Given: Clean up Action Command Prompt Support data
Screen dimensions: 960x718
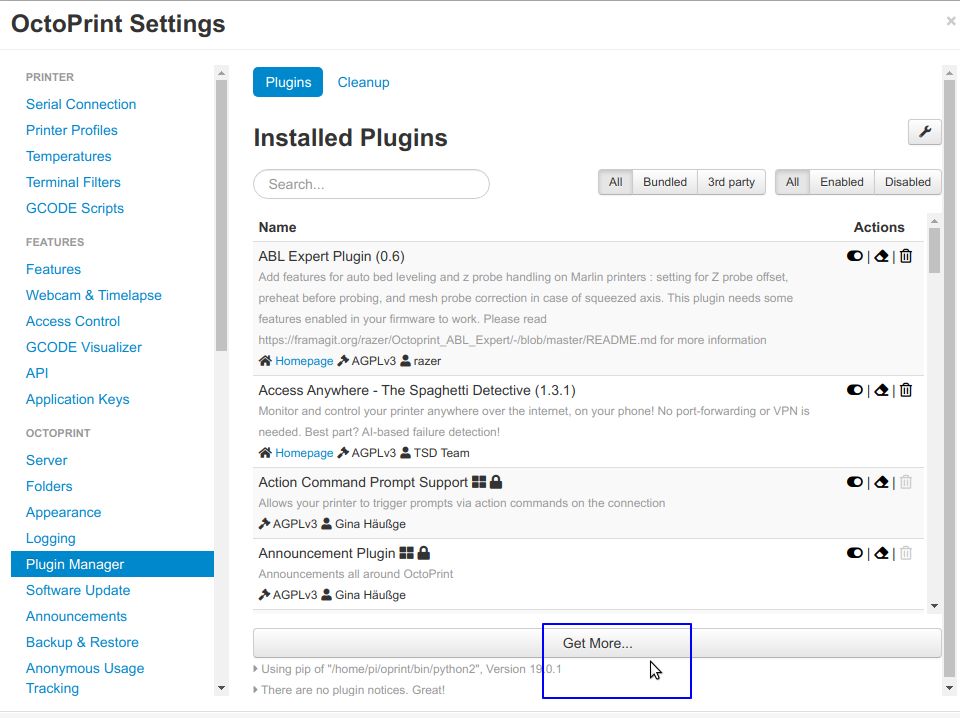Looking at the screenshot, I should [881, 482].
